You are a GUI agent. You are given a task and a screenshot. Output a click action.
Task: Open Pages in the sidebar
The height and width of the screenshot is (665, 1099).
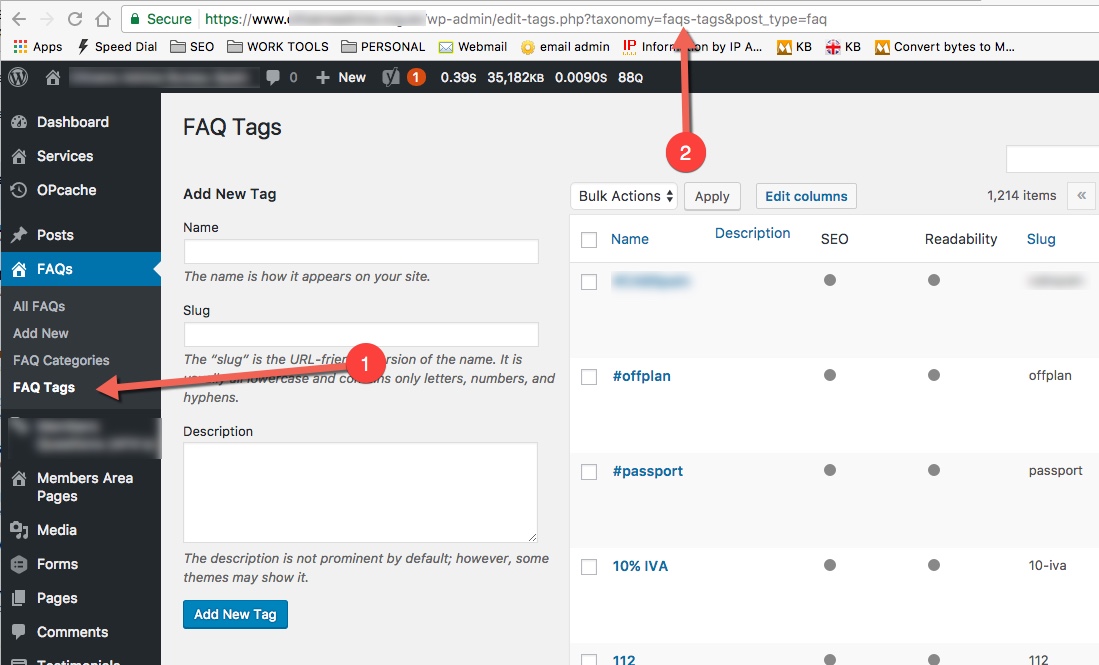57,598
